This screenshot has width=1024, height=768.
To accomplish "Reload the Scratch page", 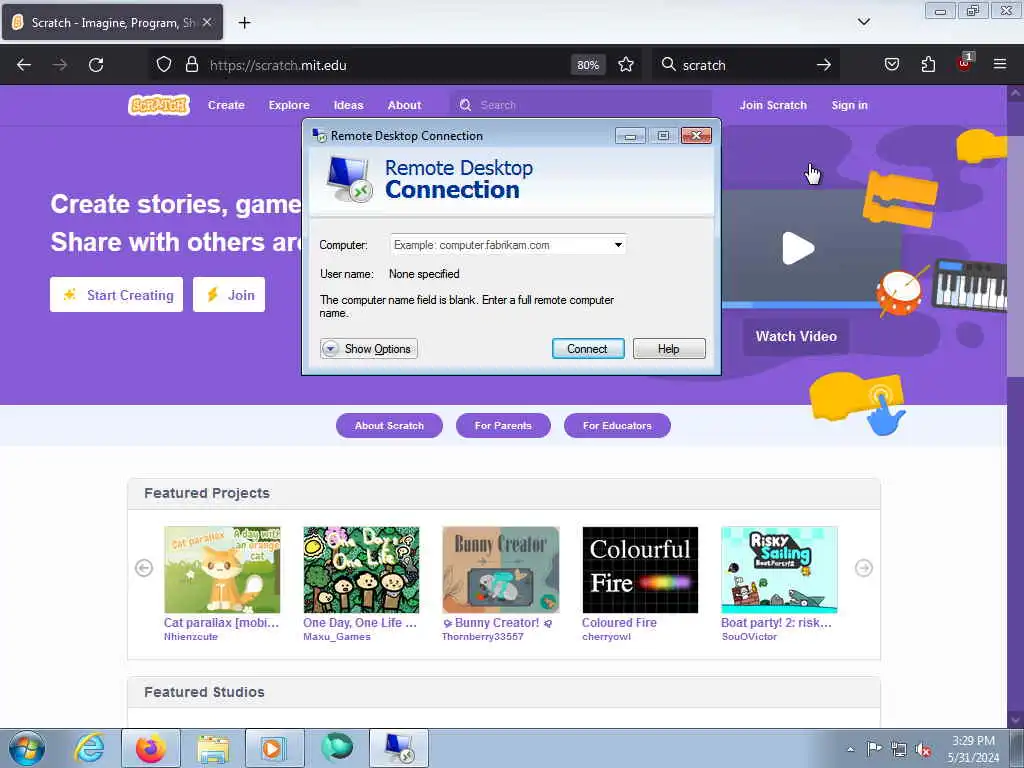I will tap(96, 65).
